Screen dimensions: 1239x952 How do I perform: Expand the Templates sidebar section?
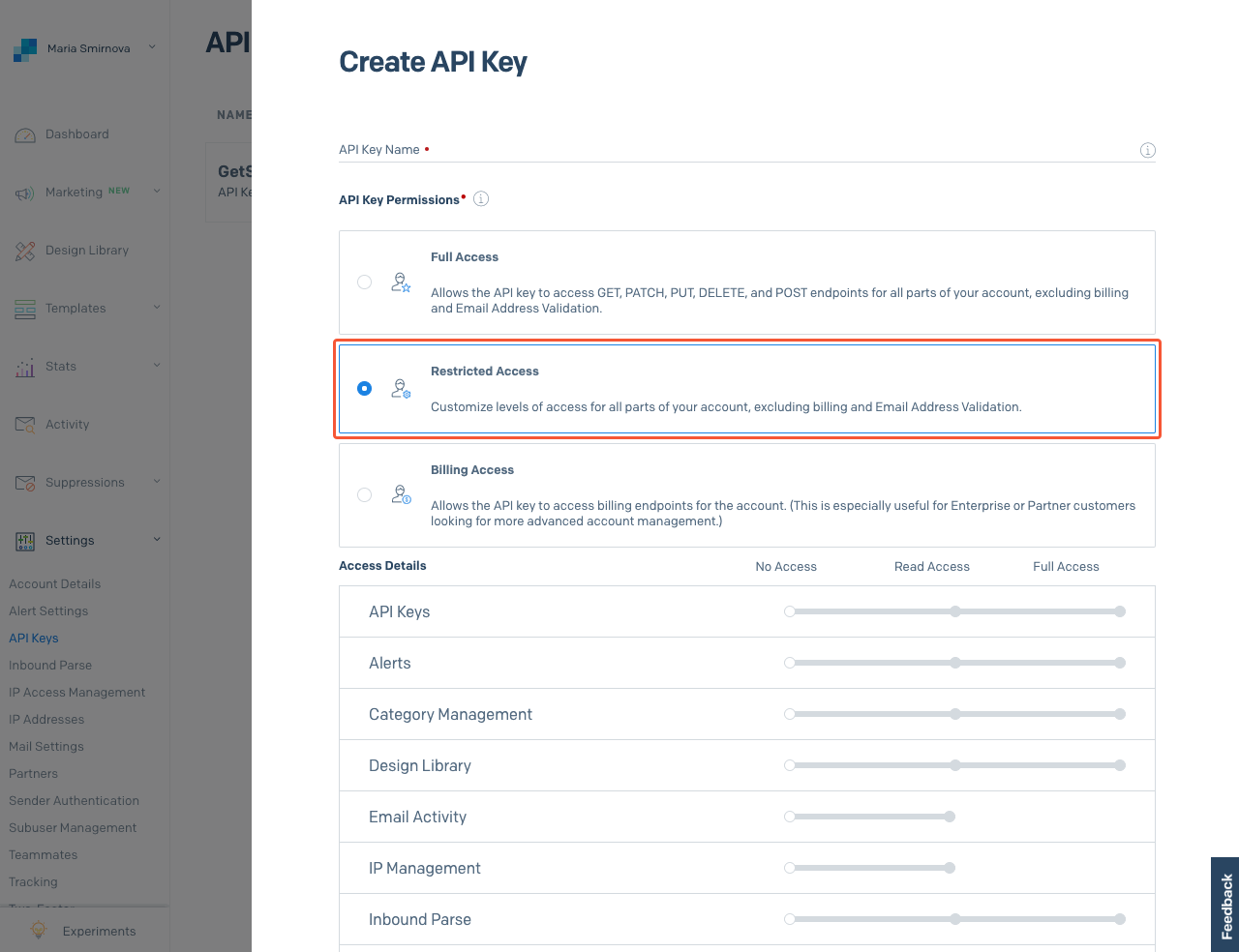click(x=156, y=308)
